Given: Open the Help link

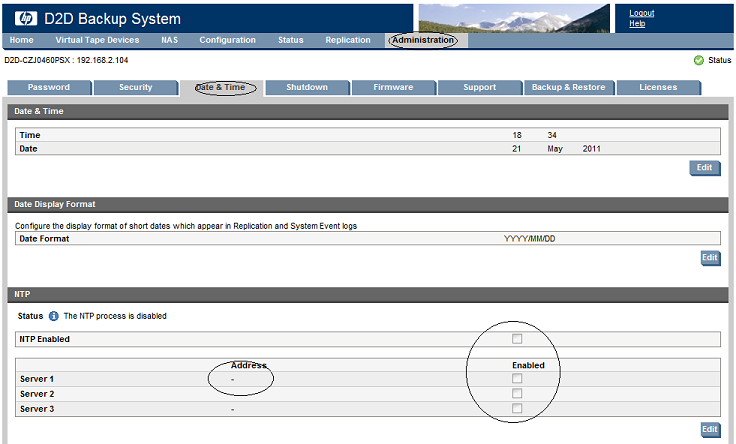Looking at the screenshot, I should click(x=637, y=23).
